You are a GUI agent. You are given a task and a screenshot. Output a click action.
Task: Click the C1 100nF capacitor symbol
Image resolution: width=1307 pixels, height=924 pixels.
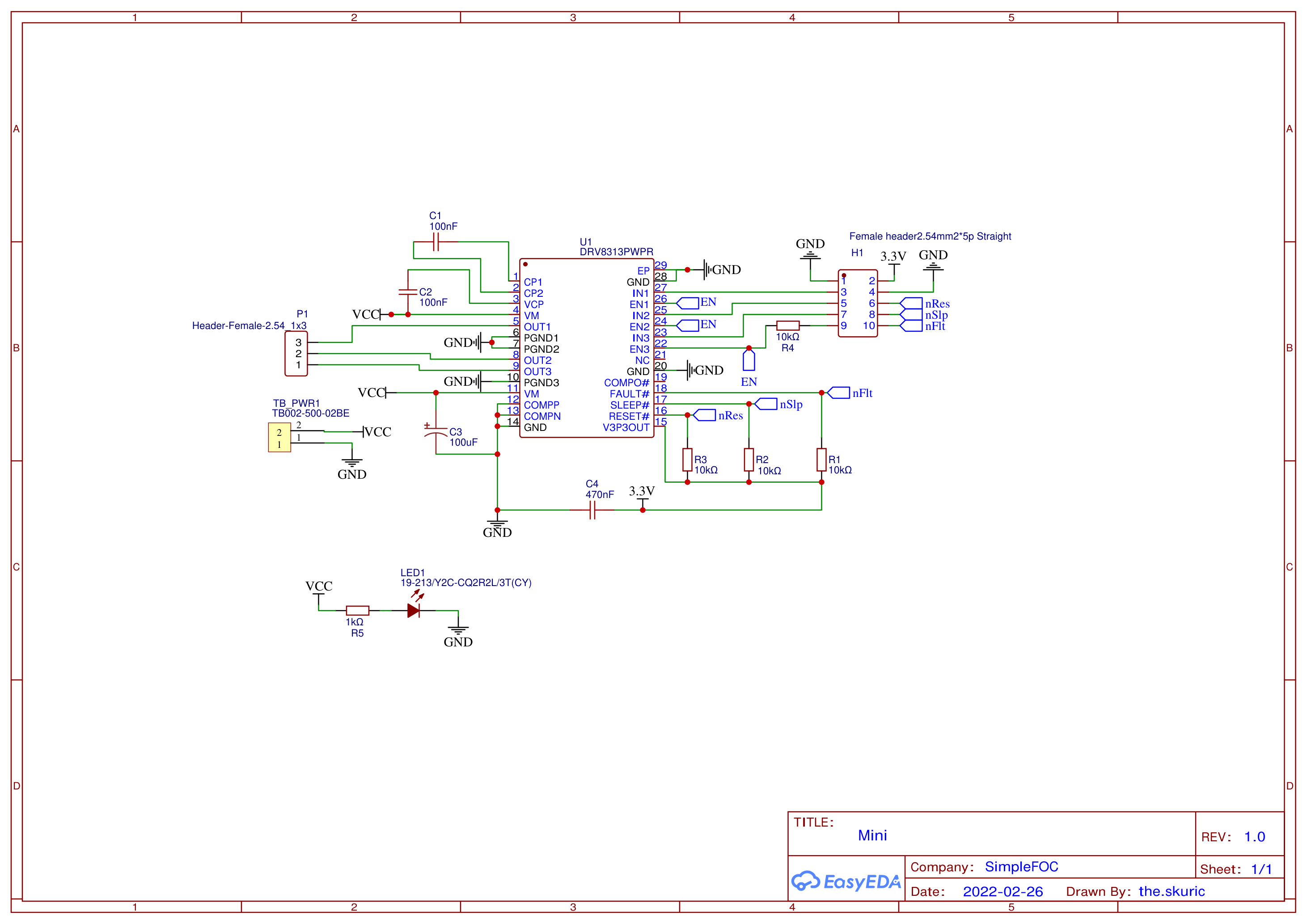pyautogui.click(x=436, y=242)
